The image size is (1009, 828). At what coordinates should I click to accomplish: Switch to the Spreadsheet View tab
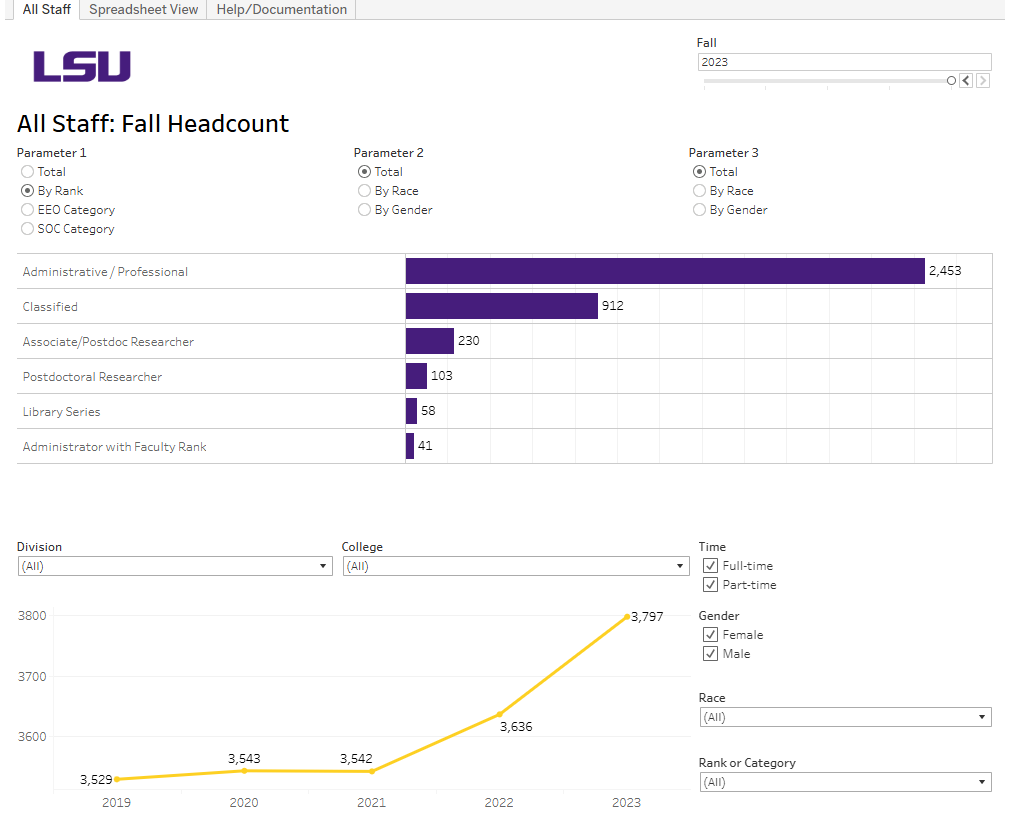(142, 9)
